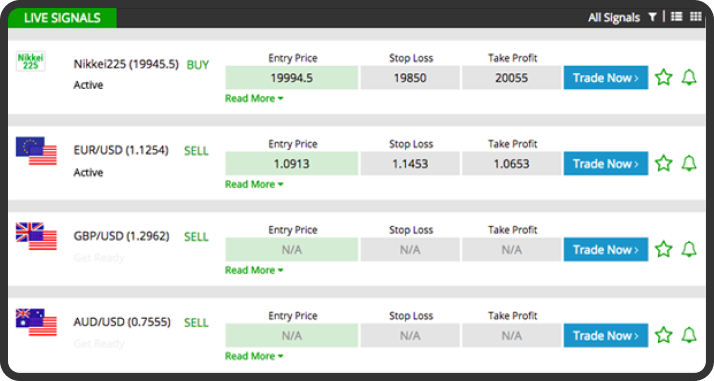Image resolution: width=714 pixels, height=381 pixels.
Task: Select the Live Signals tab
Action: [x=62, y=18]
